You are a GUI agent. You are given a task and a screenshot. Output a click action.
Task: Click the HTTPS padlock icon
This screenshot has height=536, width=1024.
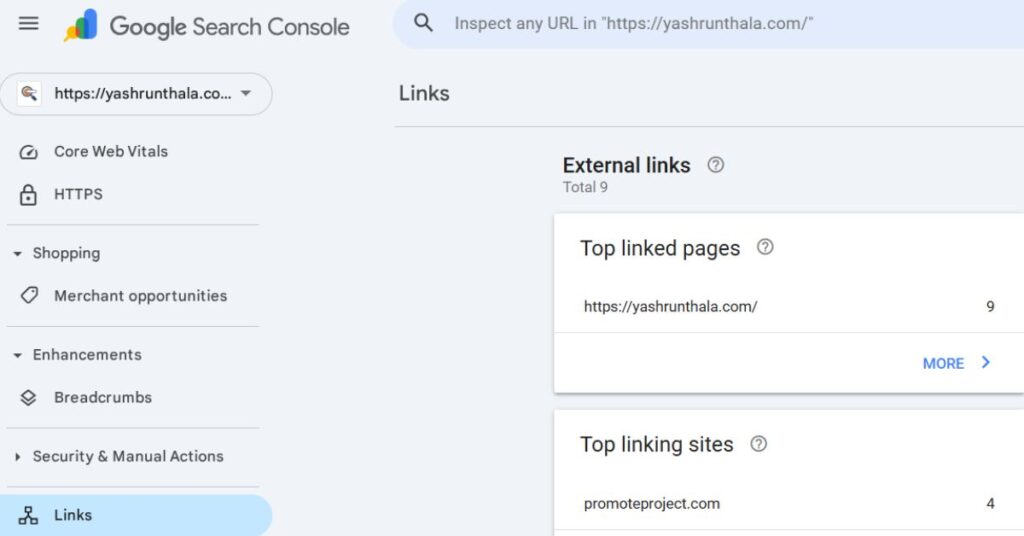29,195
